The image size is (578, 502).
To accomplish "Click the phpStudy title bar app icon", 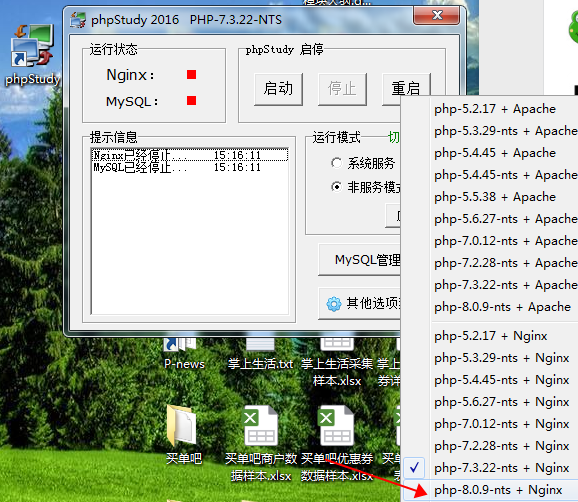I will 78,20.
